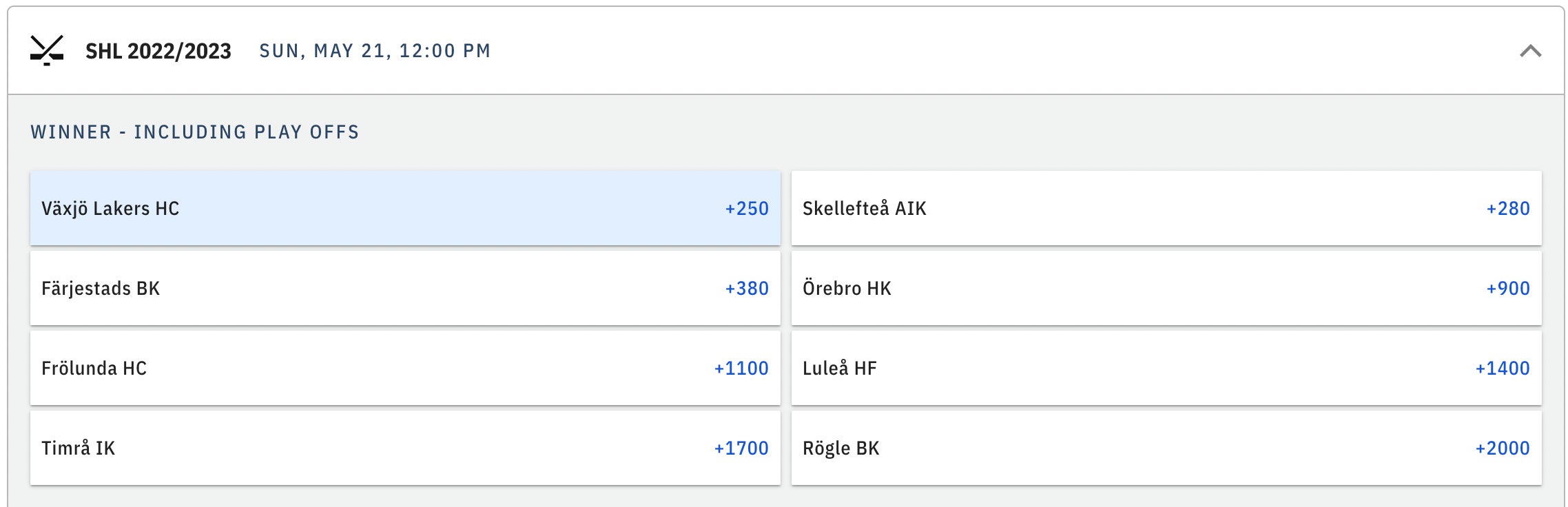Image resolution: width=1568 pixels, height=507 pixels.
Task: Click the Winner - Including Play Offs heading
Action: click(x=195, y=132)
